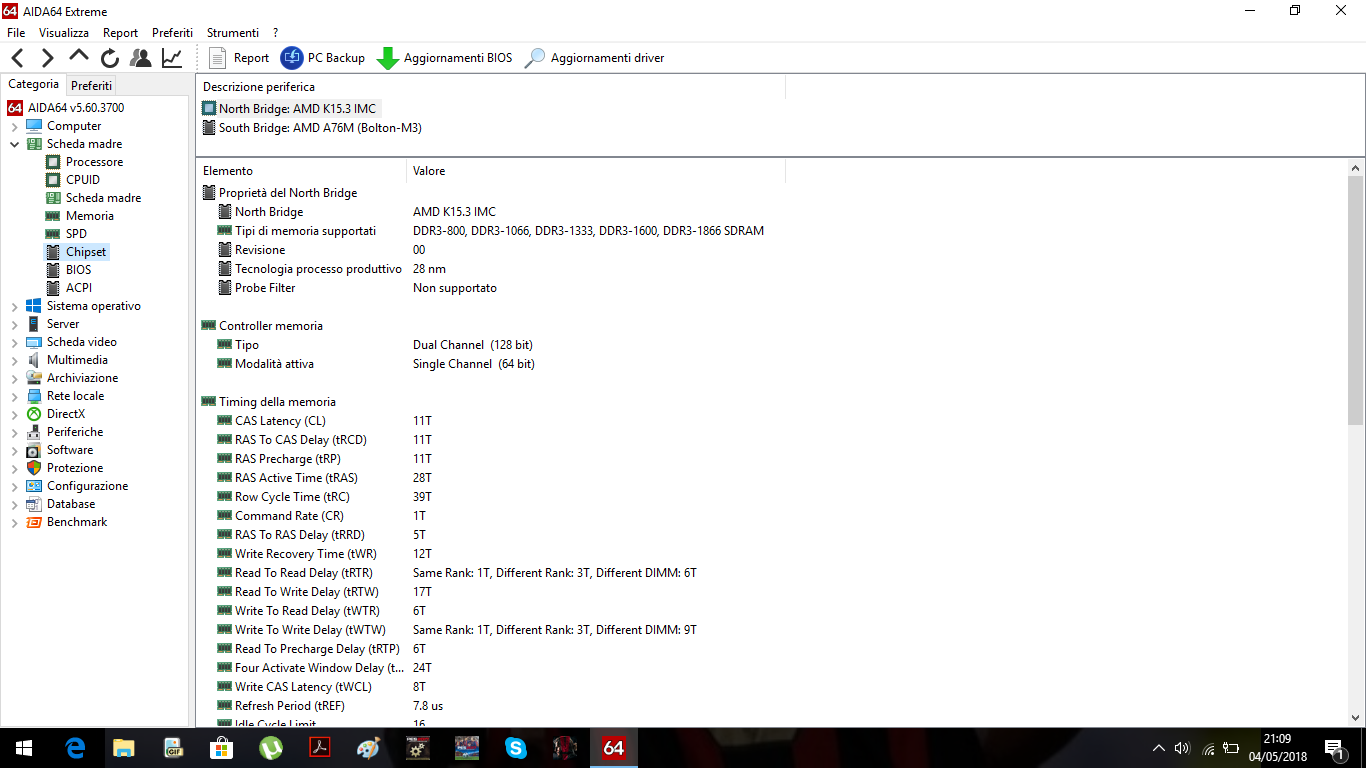This screenshot has width=1366, height=768.
Task: Expand the Scheda video tree node
Action: tap(14, 342)
